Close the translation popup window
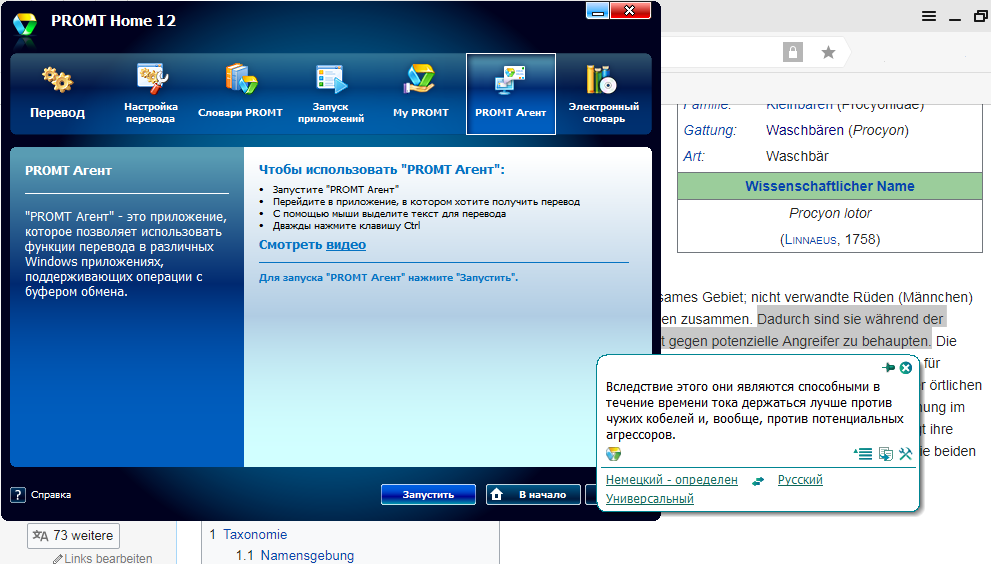Image resolution: width=991 pixels, height=564 pixels. point(906,367)
